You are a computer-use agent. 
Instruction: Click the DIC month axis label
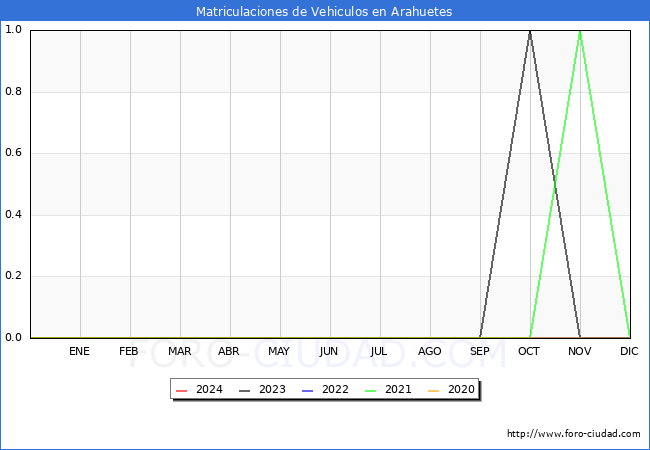(x=629, y=351)
